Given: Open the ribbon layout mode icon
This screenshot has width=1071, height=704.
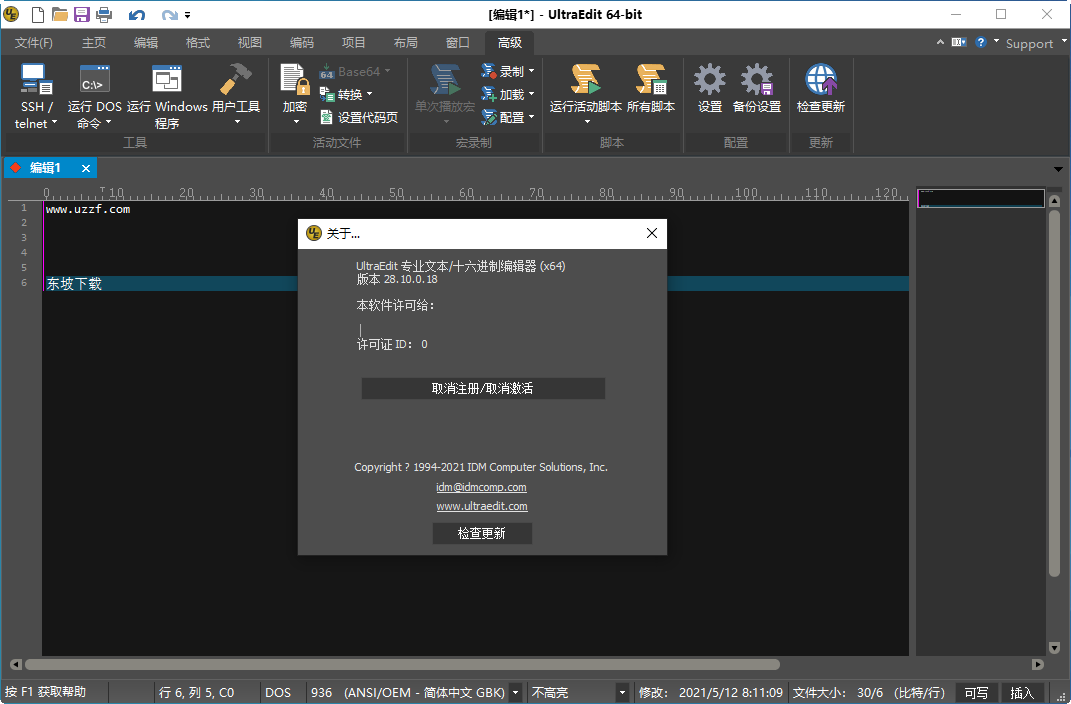Looking at the screenshot, I should point(959,42).
